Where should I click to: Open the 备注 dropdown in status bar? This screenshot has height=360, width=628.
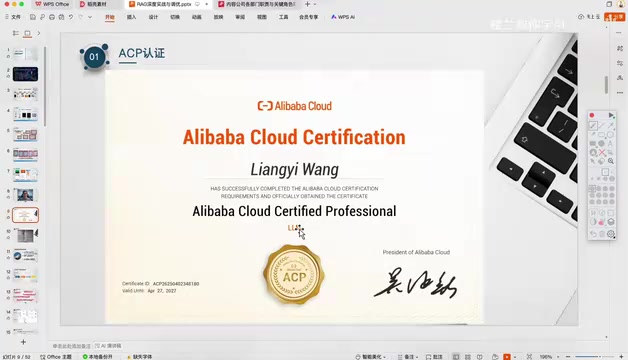pyautogui.click(x=408, y=356)
